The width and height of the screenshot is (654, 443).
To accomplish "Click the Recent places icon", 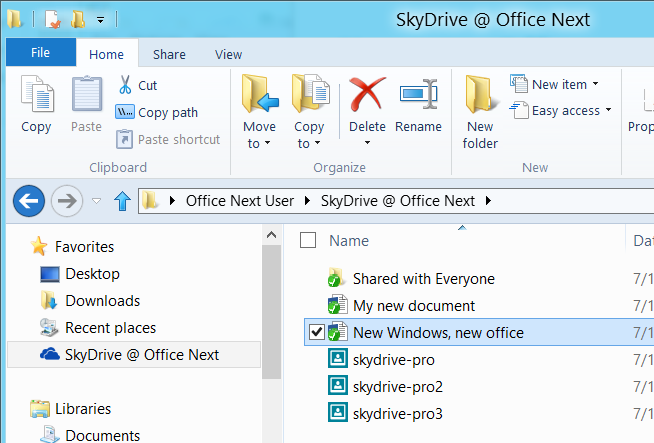I will coord(49,327).
